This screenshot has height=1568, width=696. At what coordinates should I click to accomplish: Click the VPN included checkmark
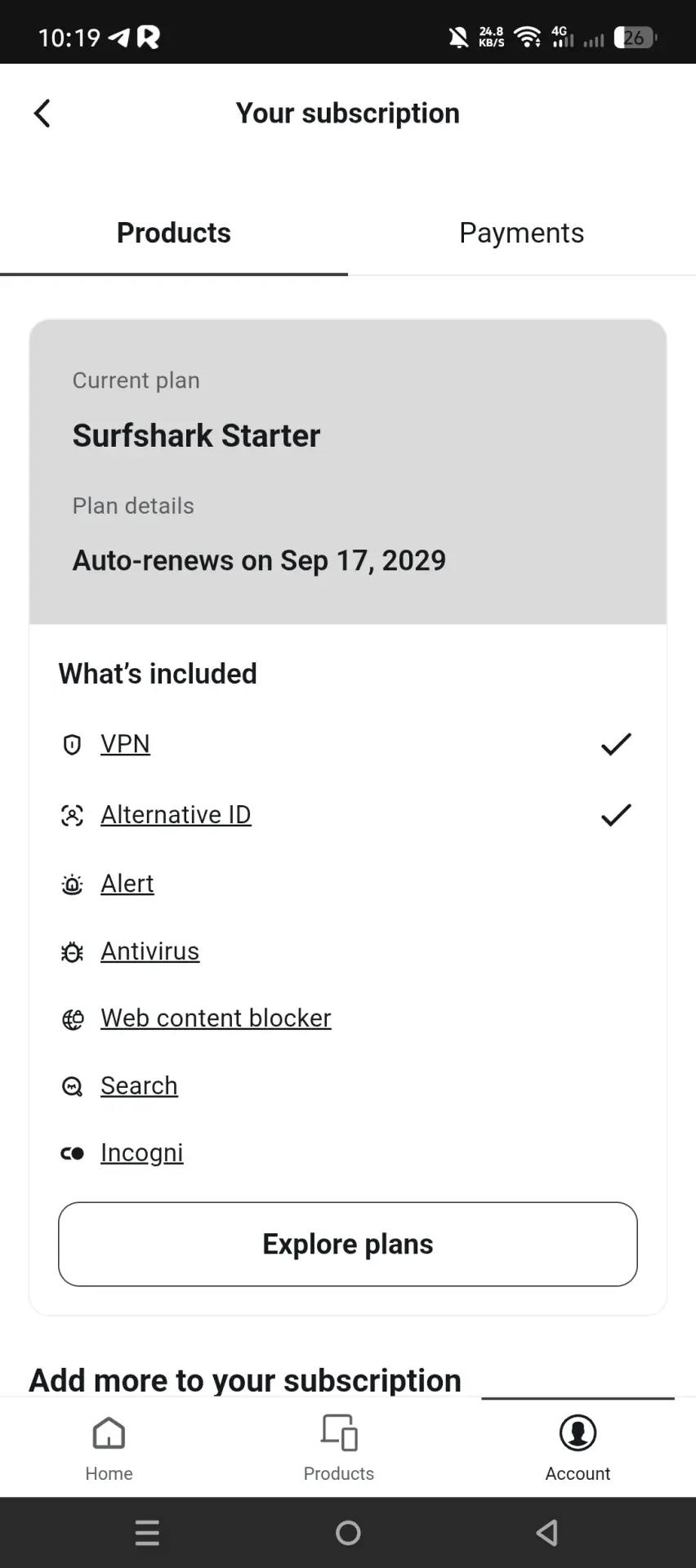point(616,744)
